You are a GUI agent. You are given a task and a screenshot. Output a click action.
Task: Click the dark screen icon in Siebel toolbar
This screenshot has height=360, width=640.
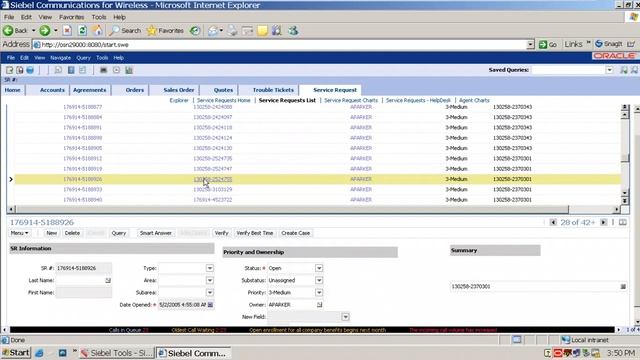(103, 70)
